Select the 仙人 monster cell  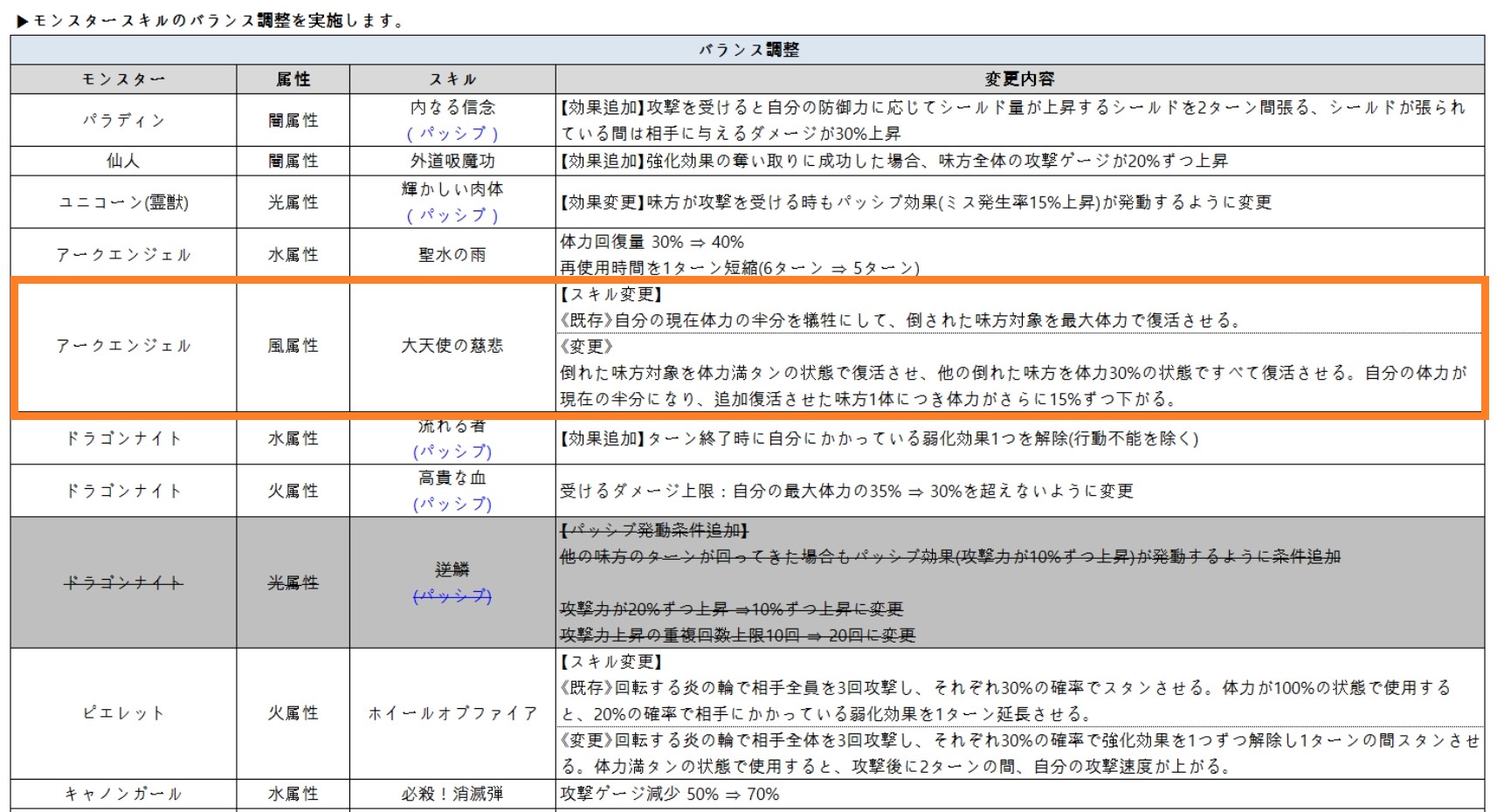[x=123, y=161]
